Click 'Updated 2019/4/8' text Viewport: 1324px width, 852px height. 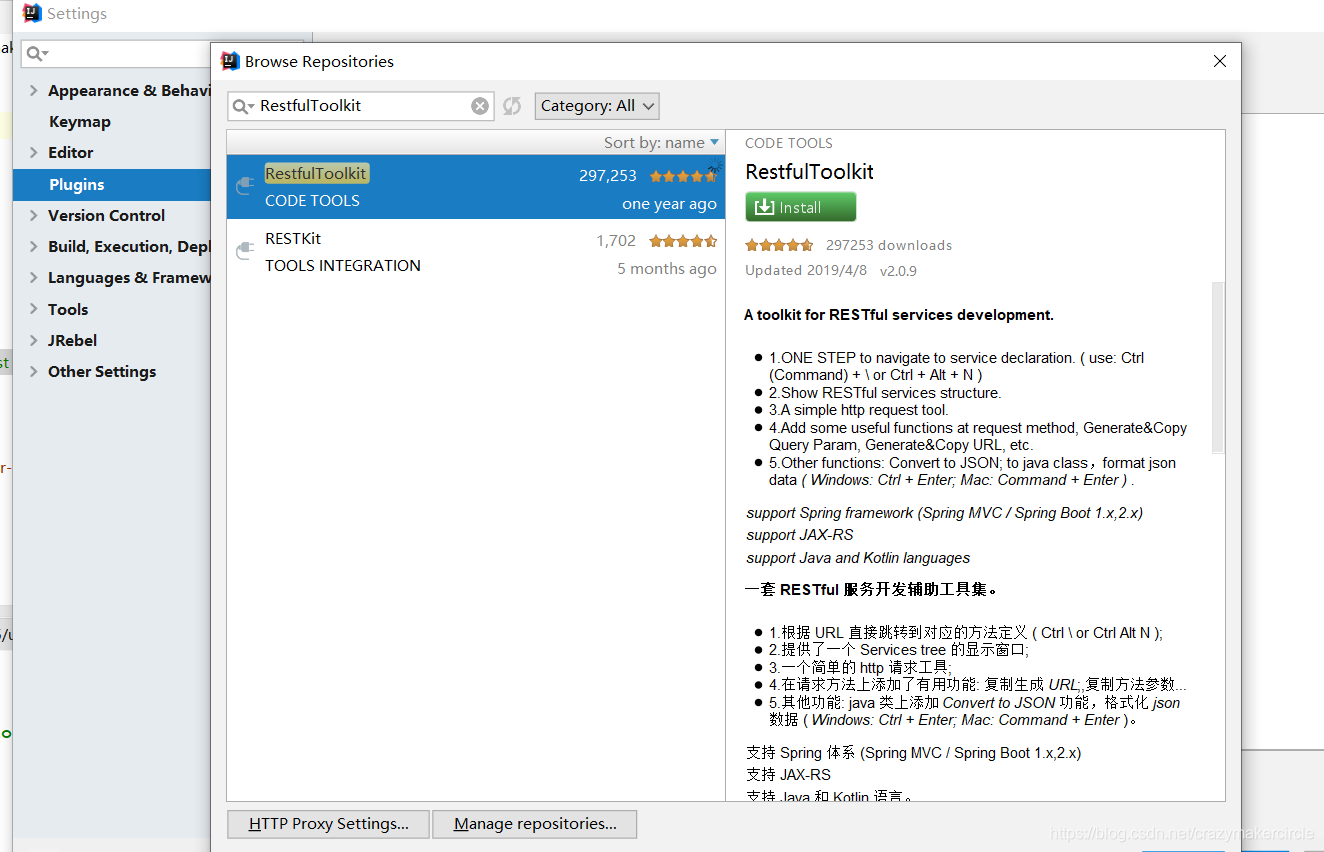807,270
